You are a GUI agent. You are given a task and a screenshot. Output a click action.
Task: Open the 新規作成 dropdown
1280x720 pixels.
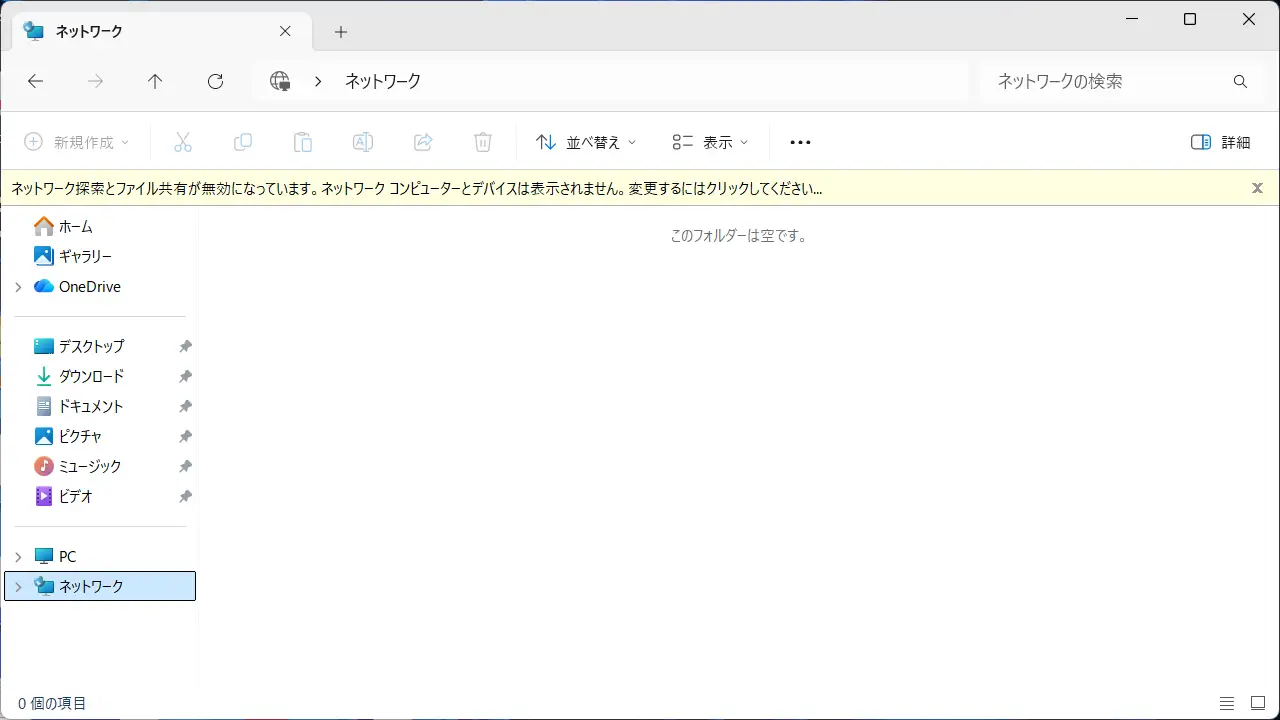77,142
